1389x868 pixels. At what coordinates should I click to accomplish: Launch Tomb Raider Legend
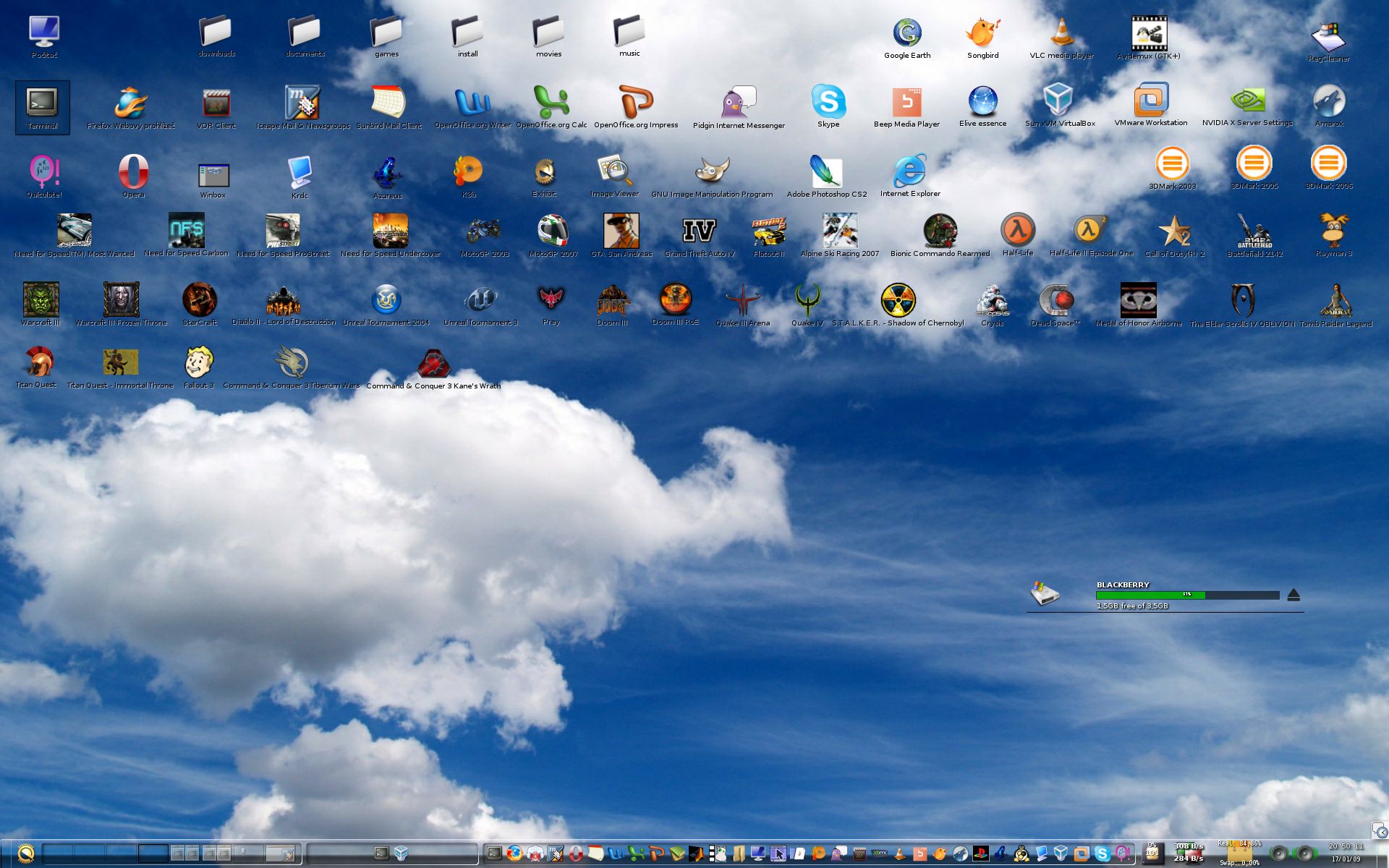tap(1335, 305)
